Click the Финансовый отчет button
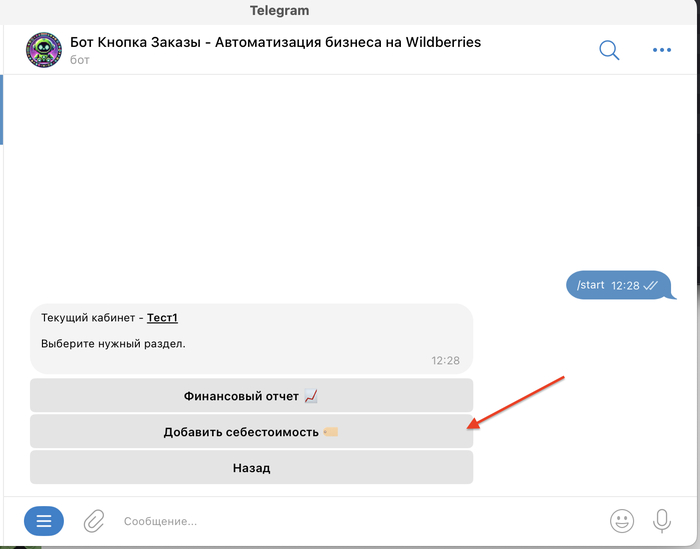 [x=251, y=395]
